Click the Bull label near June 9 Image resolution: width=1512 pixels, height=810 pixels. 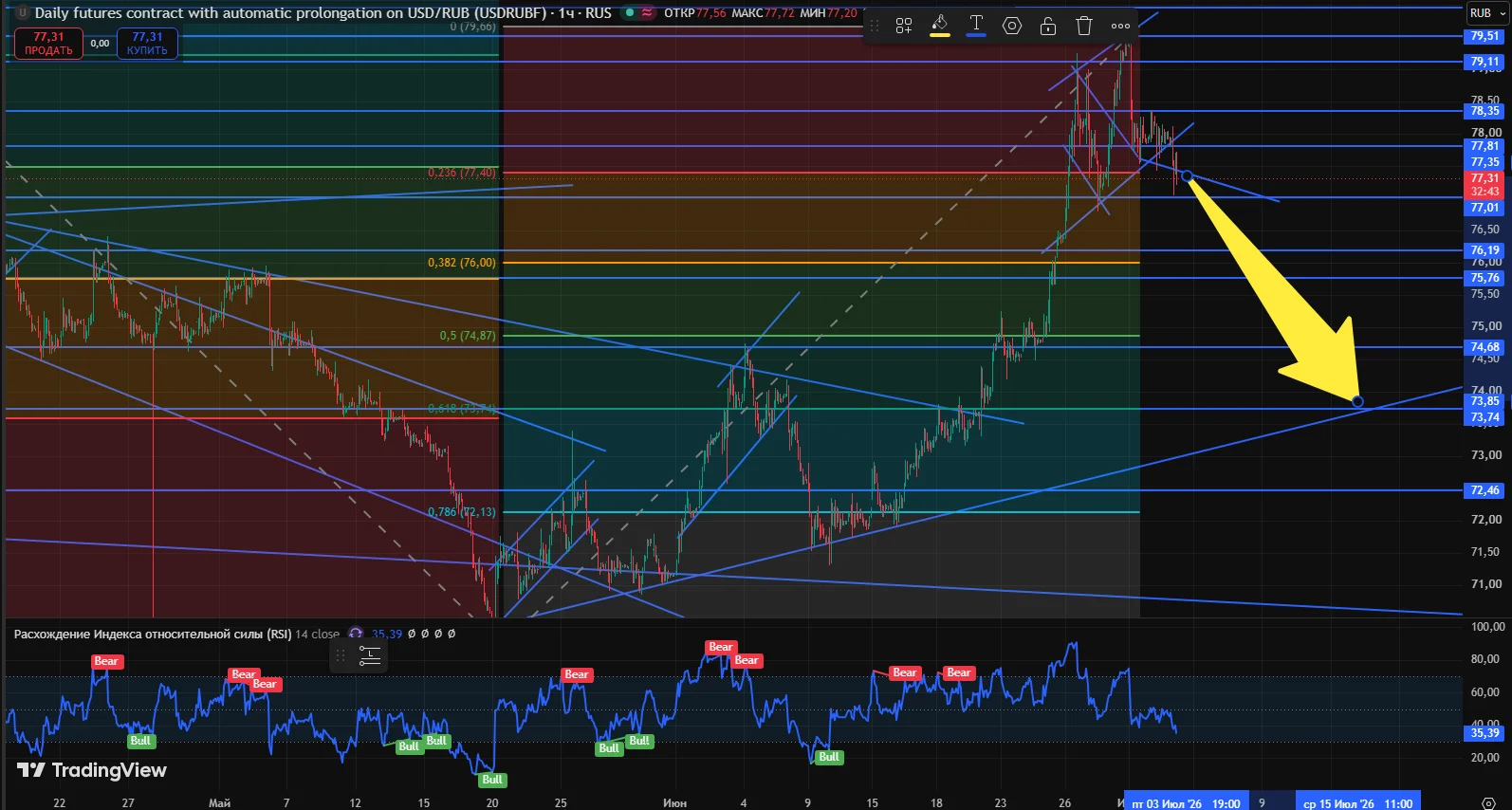point(829,757)
